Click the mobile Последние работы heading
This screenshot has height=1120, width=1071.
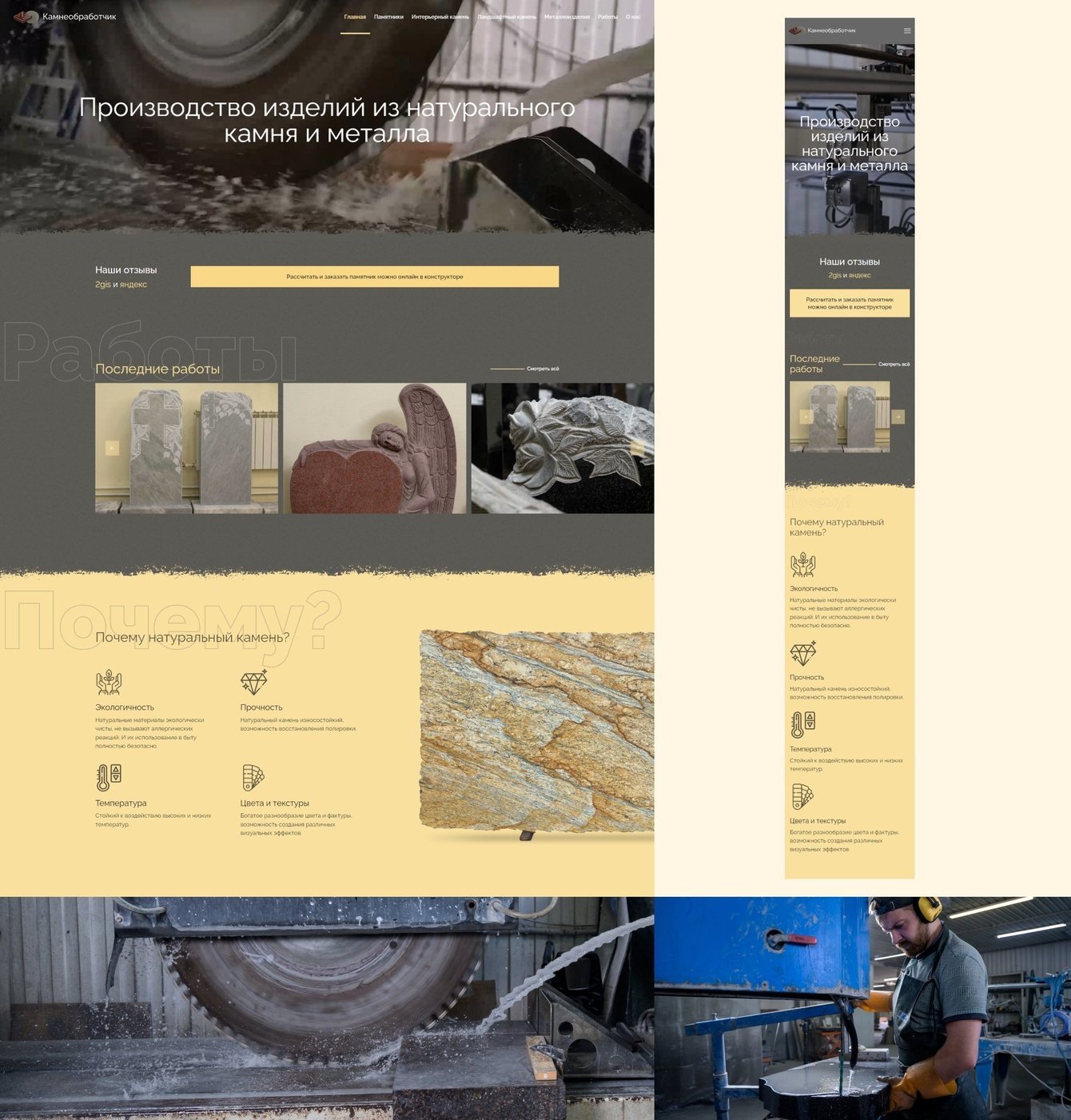click(814, 364)
